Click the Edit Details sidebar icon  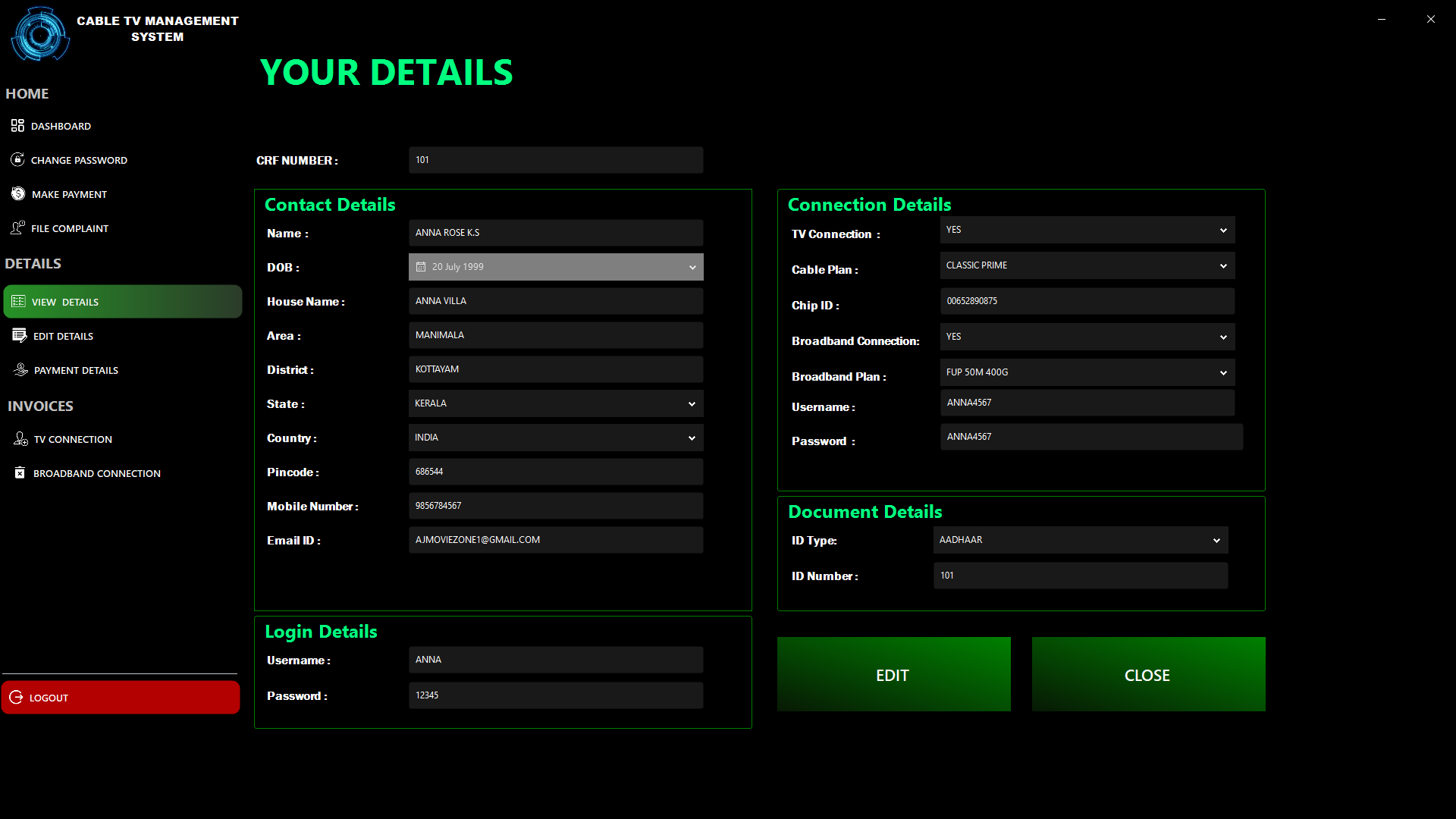point(18,335)
